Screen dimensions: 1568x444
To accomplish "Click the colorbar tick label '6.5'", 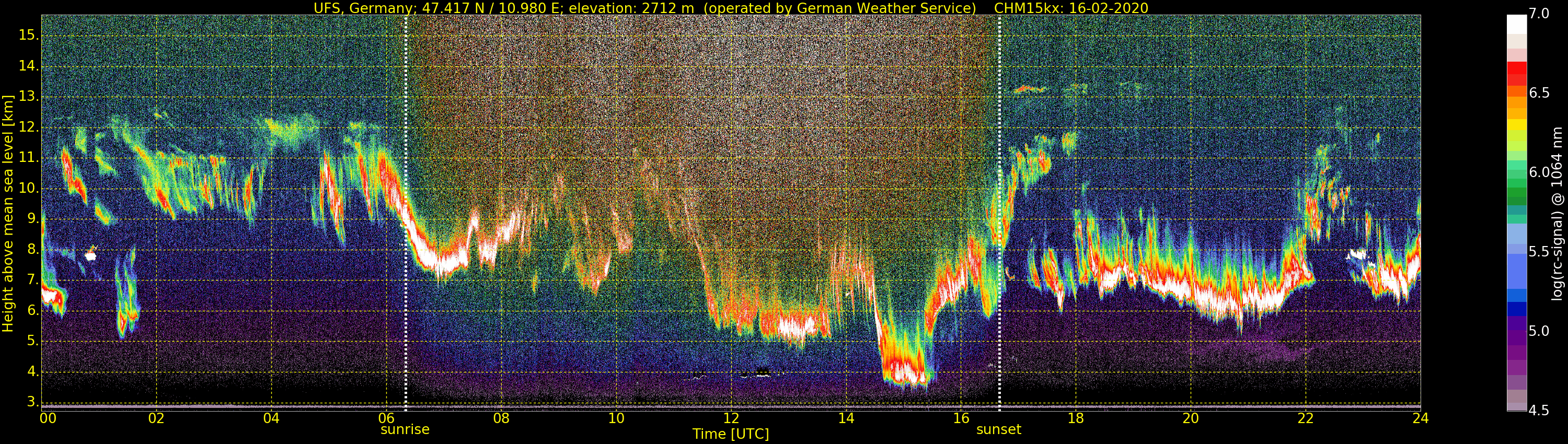I will (x=1539, y=93).
